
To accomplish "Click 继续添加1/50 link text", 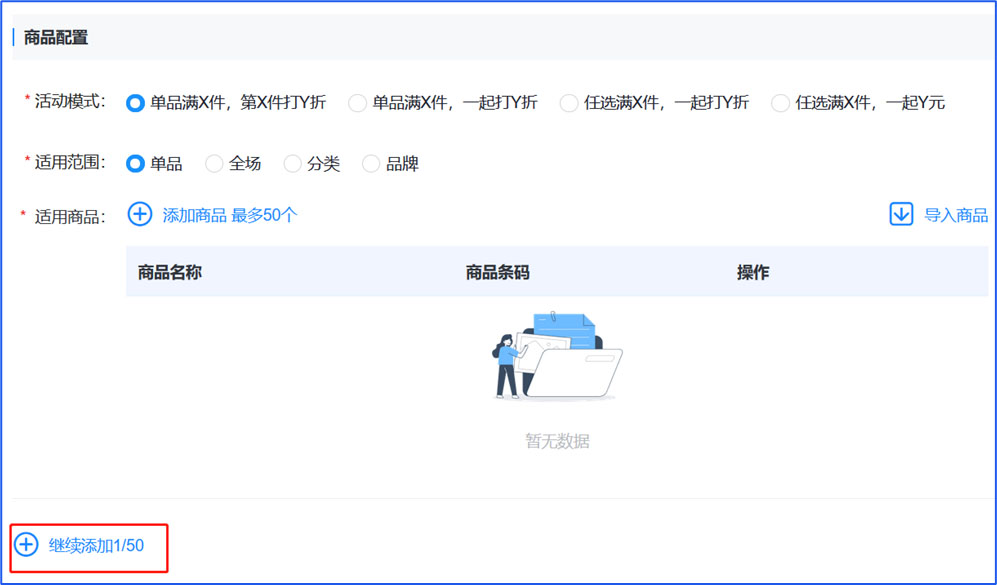I will [x=97, y=545].
